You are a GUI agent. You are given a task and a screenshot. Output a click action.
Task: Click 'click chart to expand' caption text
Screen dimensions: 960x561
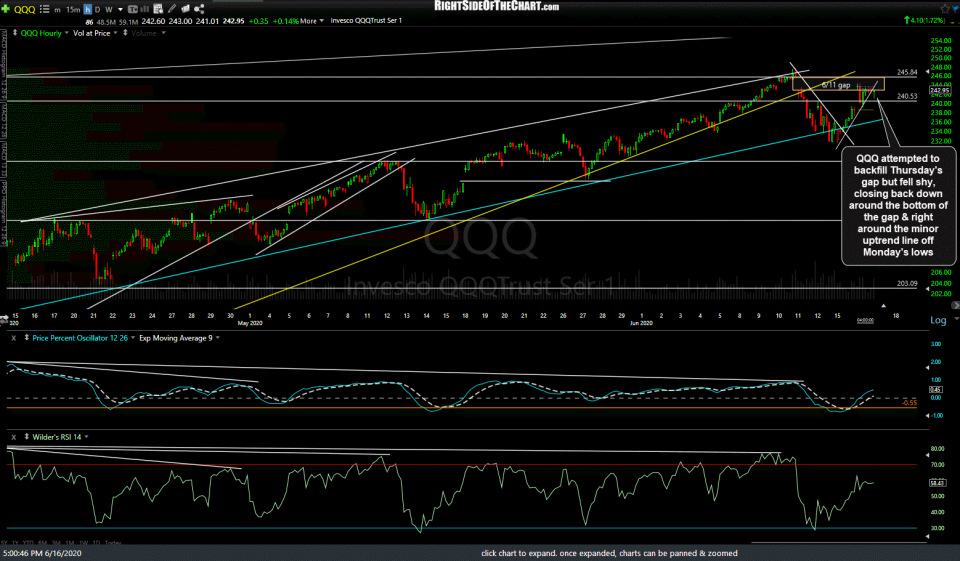point(609,553)
